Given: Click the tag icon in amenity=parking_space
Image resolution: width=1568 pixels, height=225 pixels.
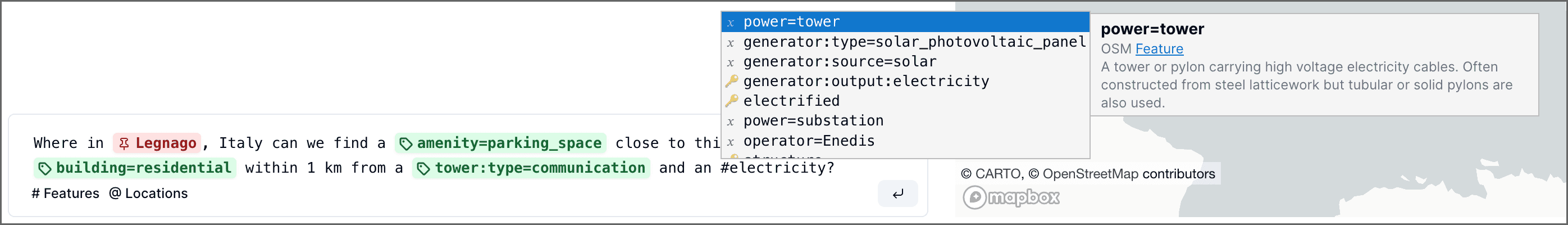Looking at the screenshot, I should [406, 144].
